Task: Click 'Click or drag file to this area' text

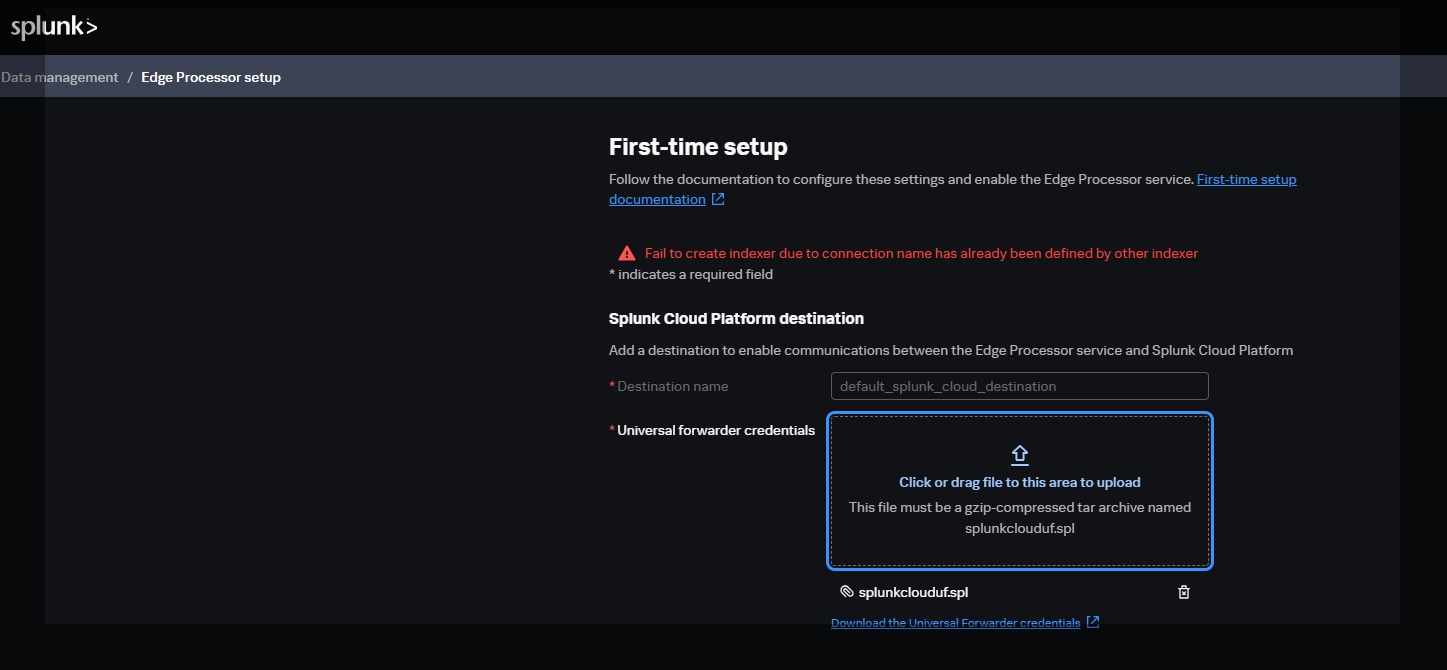Action: pyautogui.click(x=1020, y=482)
